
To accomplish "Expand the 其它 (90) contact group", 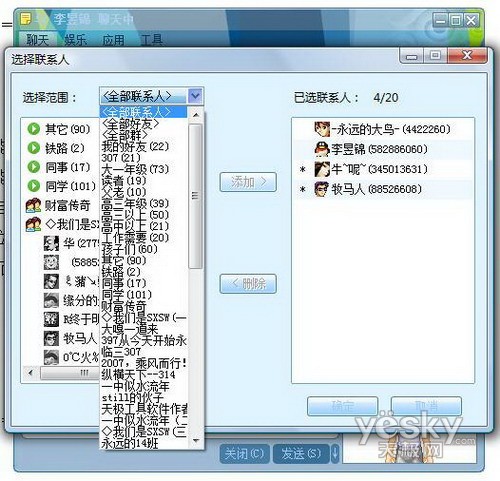I will pyautogui.click(x=33, y=129).
